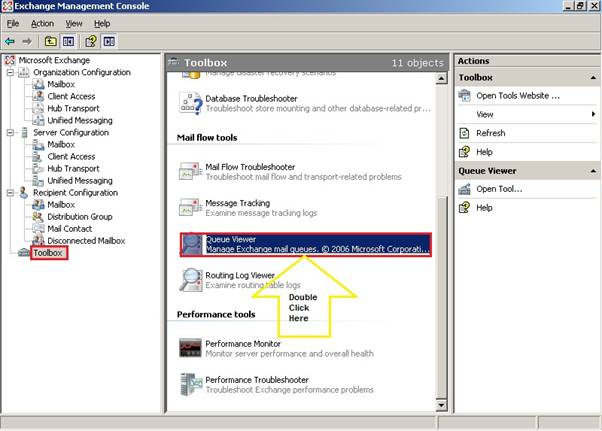Select Mail Flow Troubleshooter entry text

[x=250, y=167]
